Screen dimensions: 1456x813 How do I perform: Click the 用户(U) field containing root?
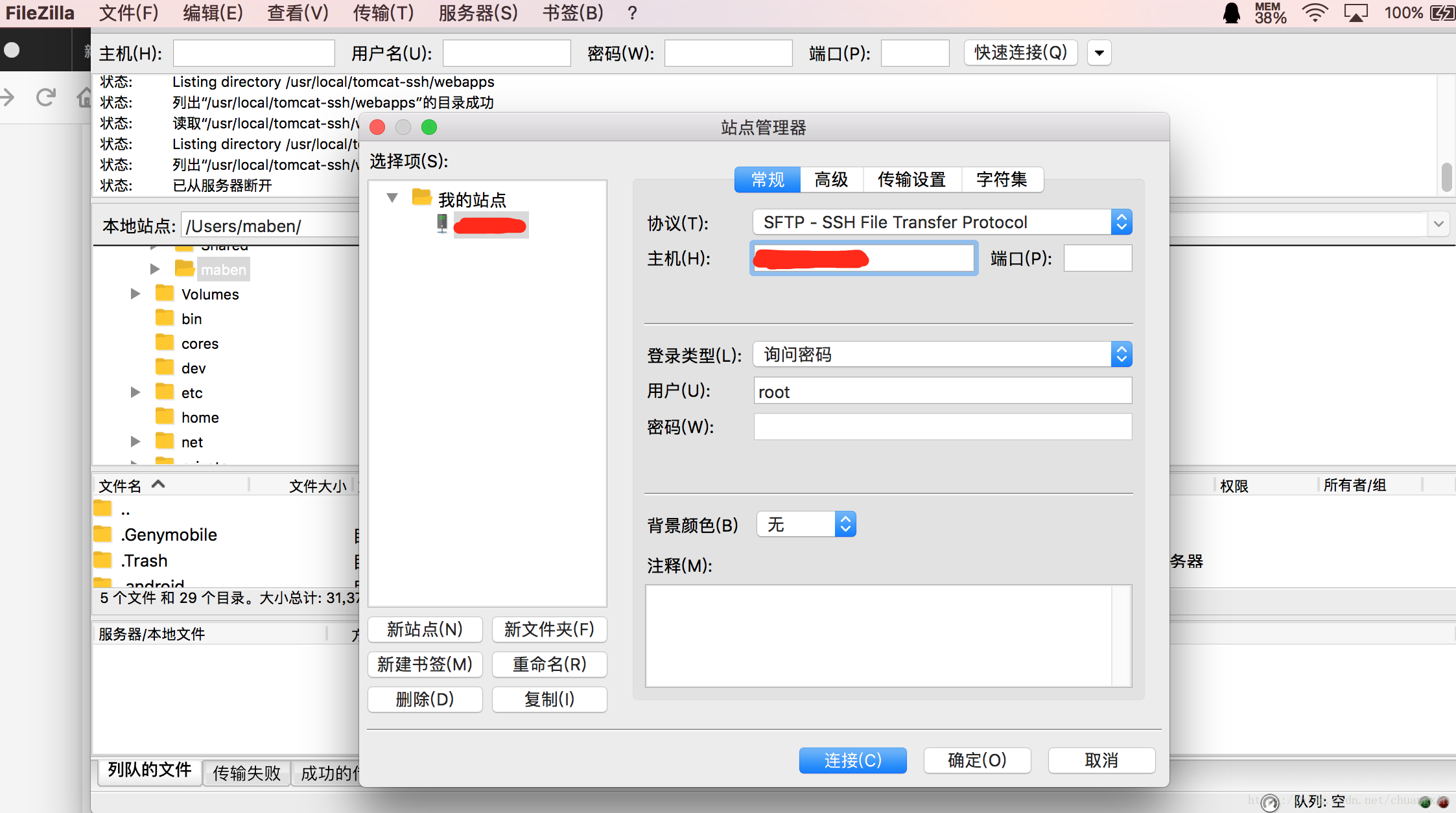[943, 391]
